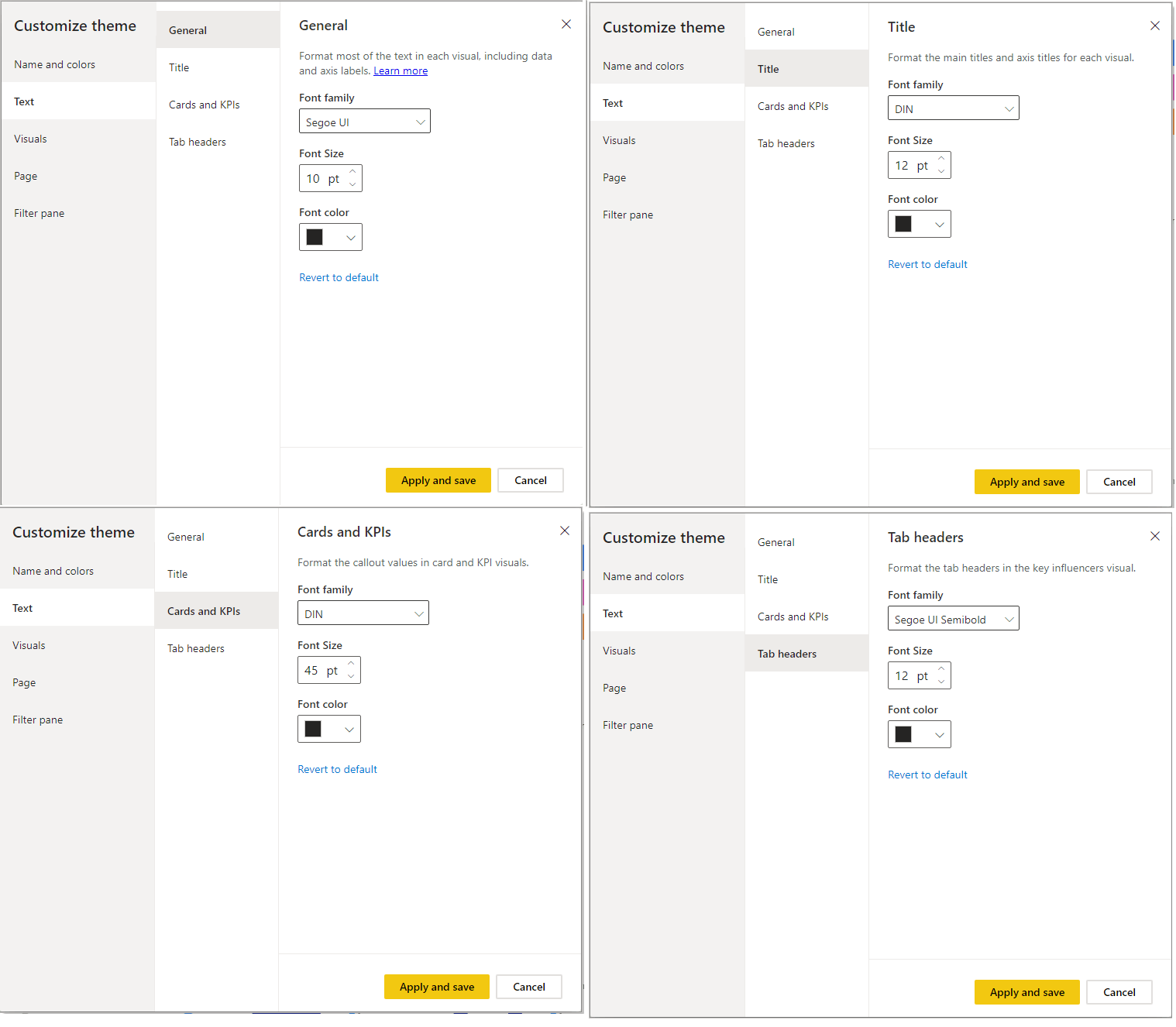Close the General text settings dialog
This screenshot has height=1027, width=1176.
tap(566, 25)
